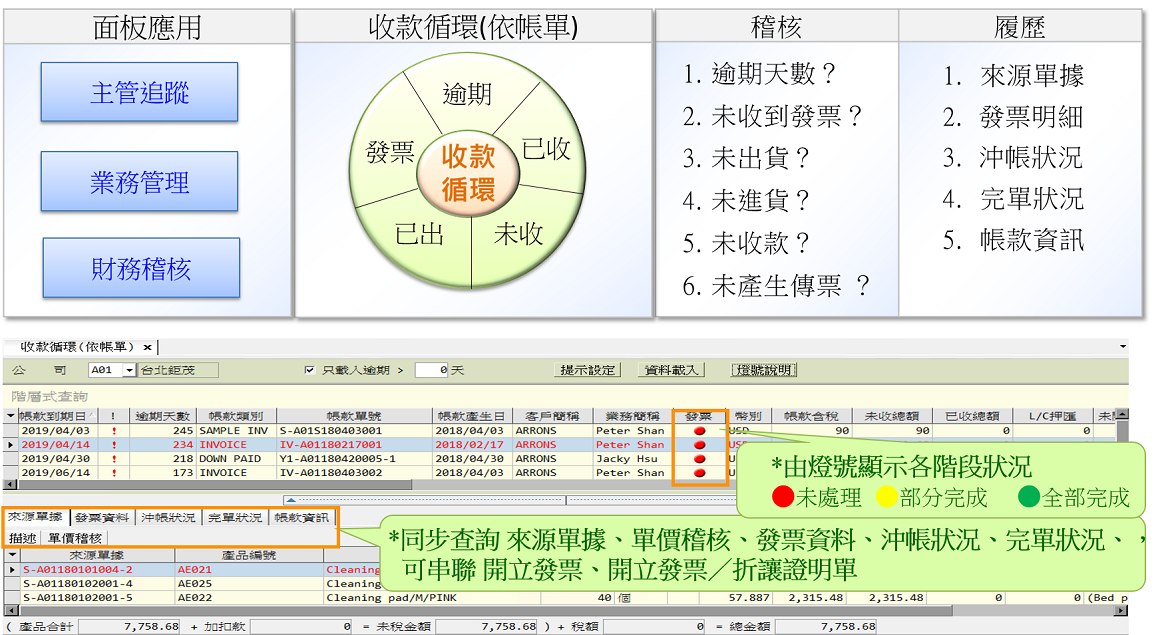Select the cell IV-A01180403002
1170x635 pixels.
click(x=354, y=473)
